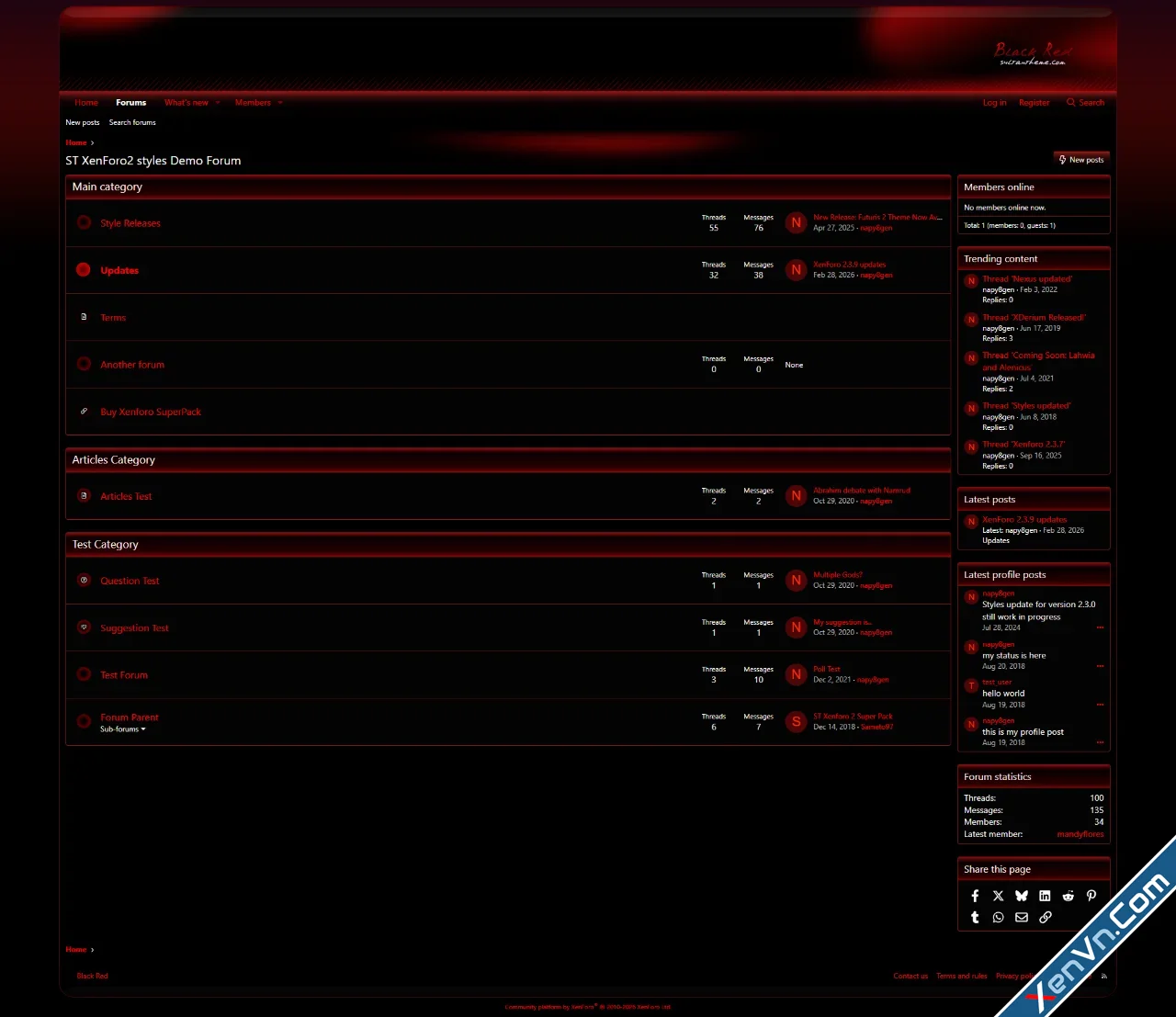Viewport: 1176px width, 1017px height.
Task: Share the page through WhatsApp icon
Action: pyautogui.click(x=998, y=917)
